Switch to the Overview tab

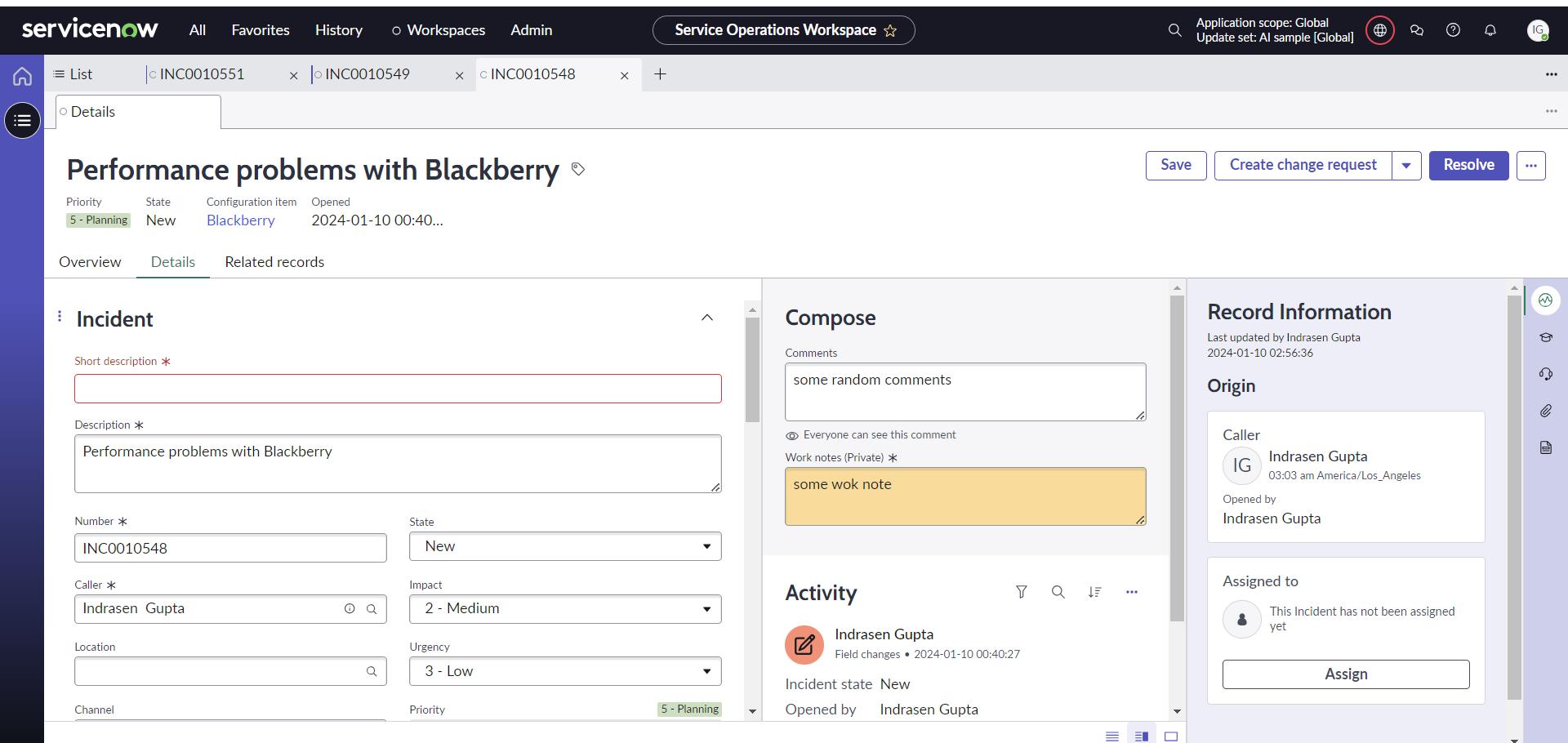(90, 262)
